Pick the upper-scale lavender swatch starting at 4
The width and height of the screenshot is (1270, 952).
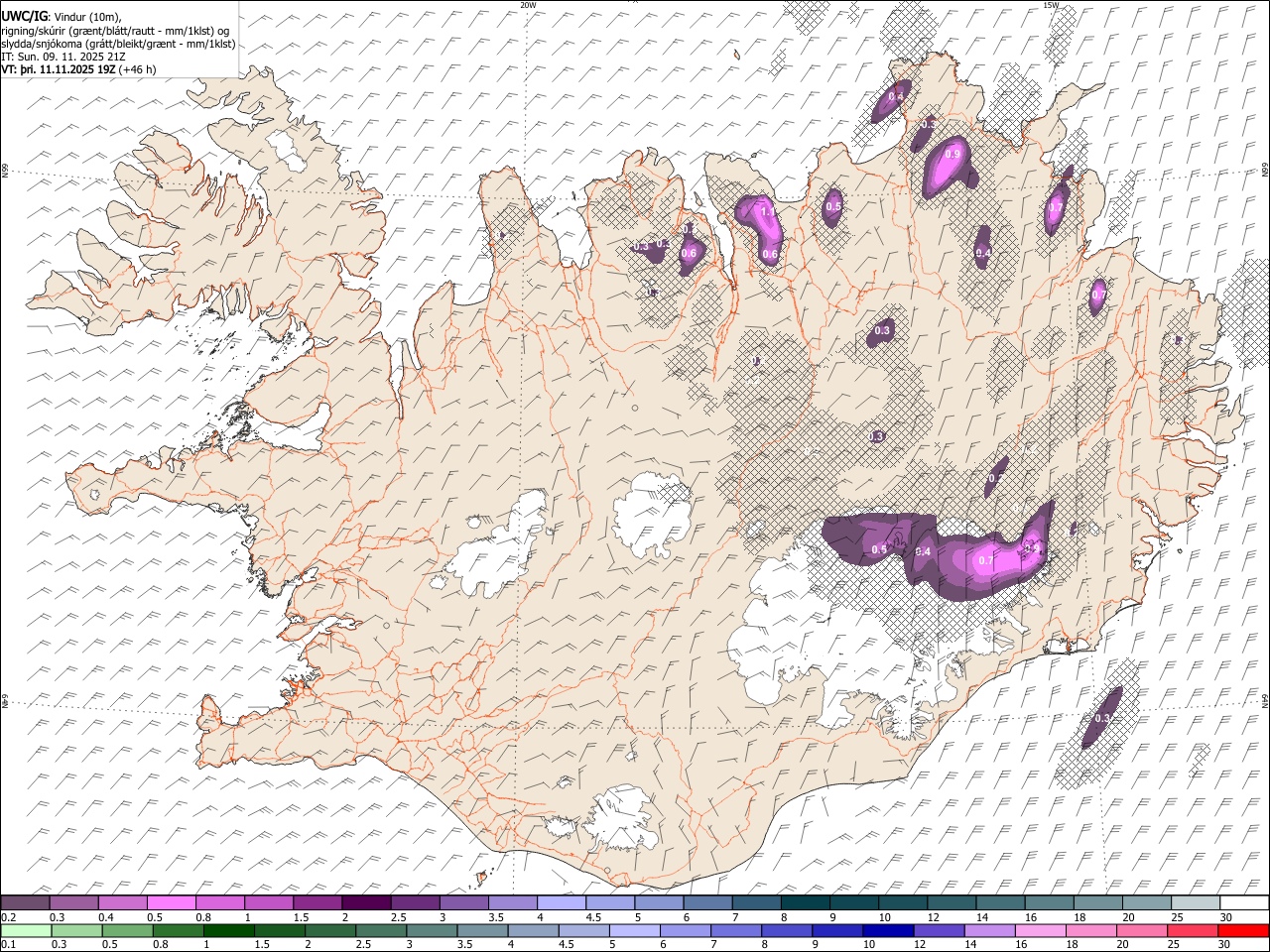(562, 902)
